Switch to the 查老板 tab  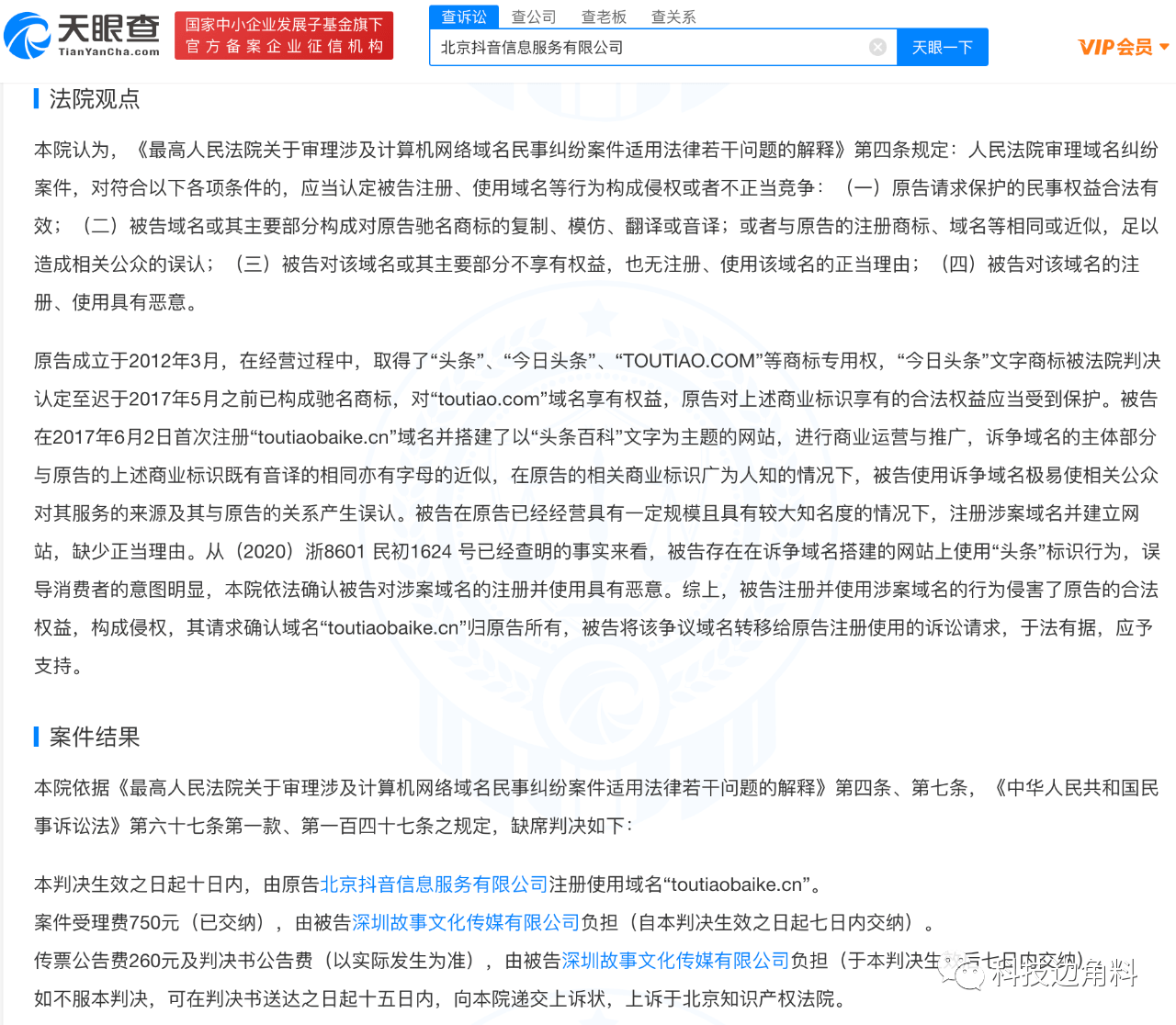coord(604,17)
